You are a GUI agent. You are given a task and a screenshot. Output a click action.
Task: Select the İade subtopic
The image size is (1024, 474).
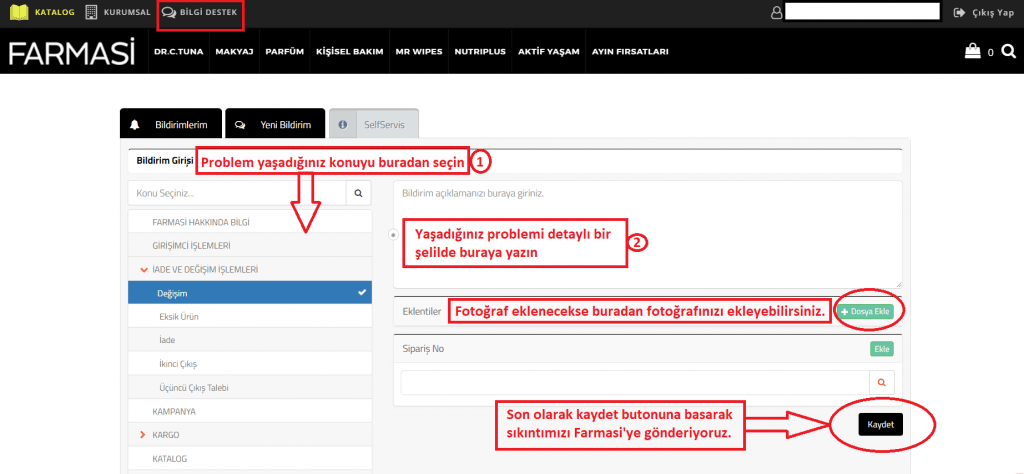pyautogui.click(x=250, y=340)
